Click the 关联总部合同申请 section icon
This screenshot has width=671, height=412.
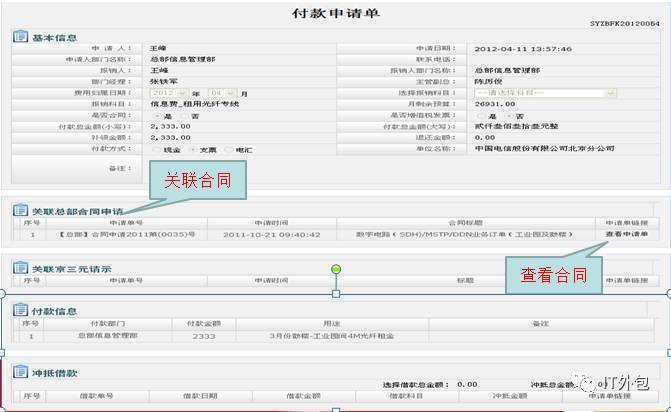(x=20, y=211)
